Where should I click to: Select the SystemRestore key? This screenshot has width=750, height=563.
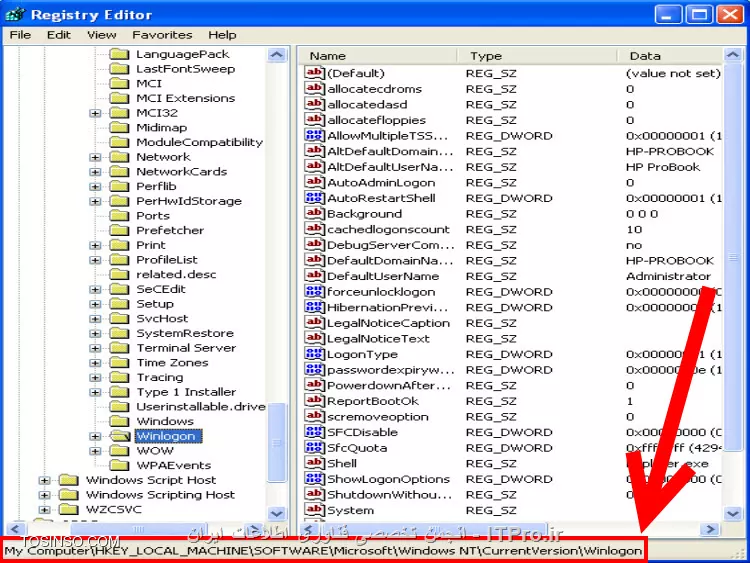click(x=185, y=333)
